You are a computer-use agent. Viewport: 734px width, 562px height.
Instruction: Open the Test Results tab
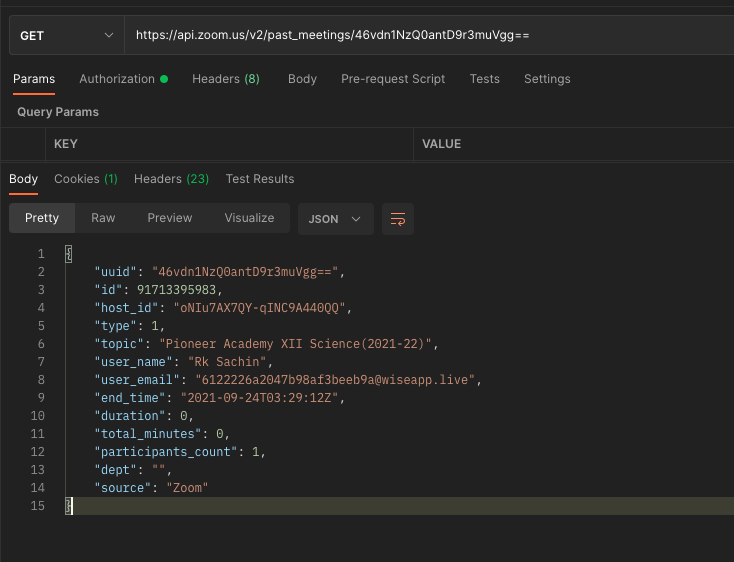[x=260, y=179]
